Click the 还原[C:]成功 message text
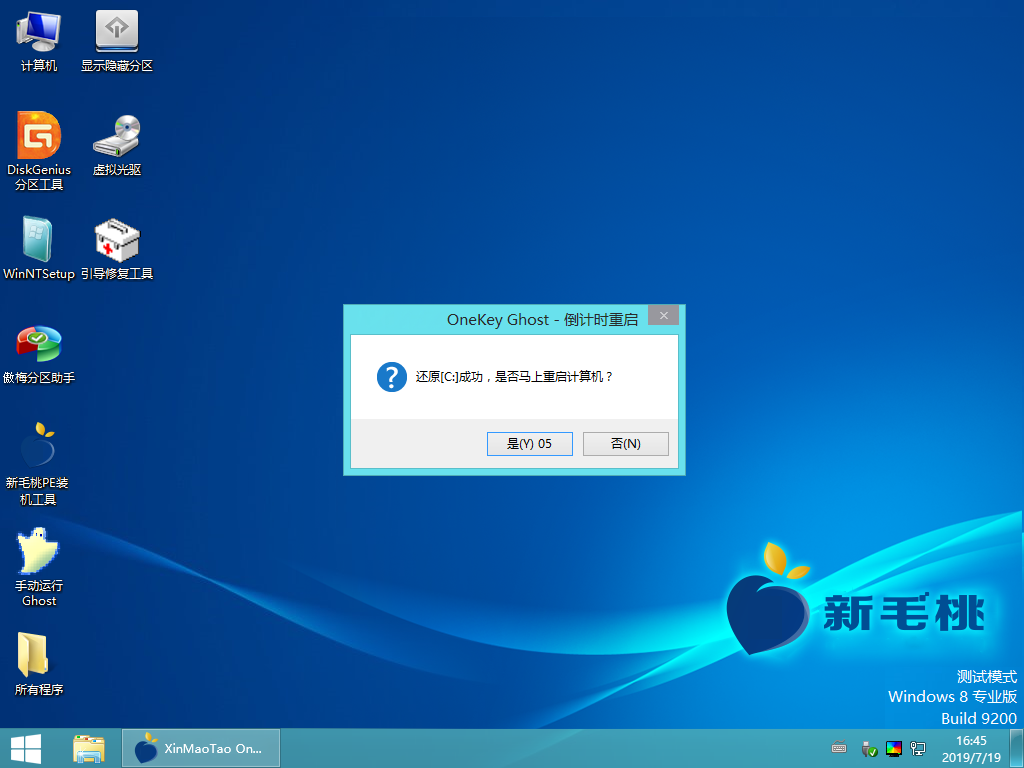The height and width of the screenshot is (768, 1024). [x=515, y=377]
